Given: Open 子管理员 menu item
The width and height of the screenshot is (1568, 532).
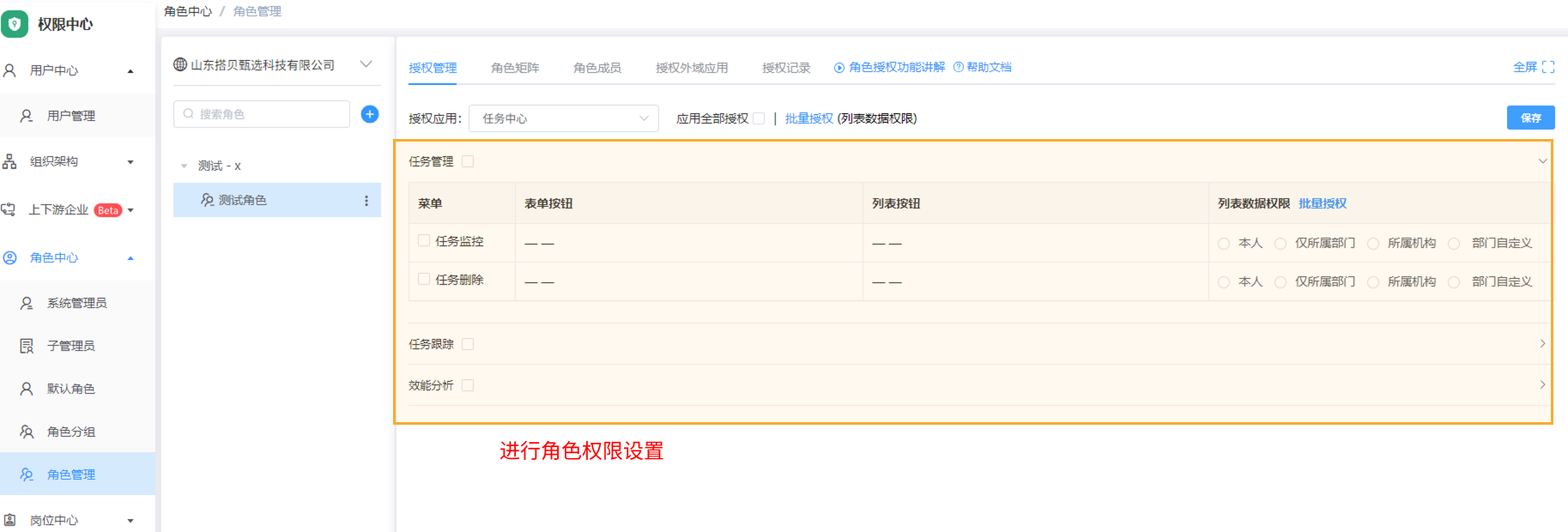Looking at the screenshot, I should 77,346.
